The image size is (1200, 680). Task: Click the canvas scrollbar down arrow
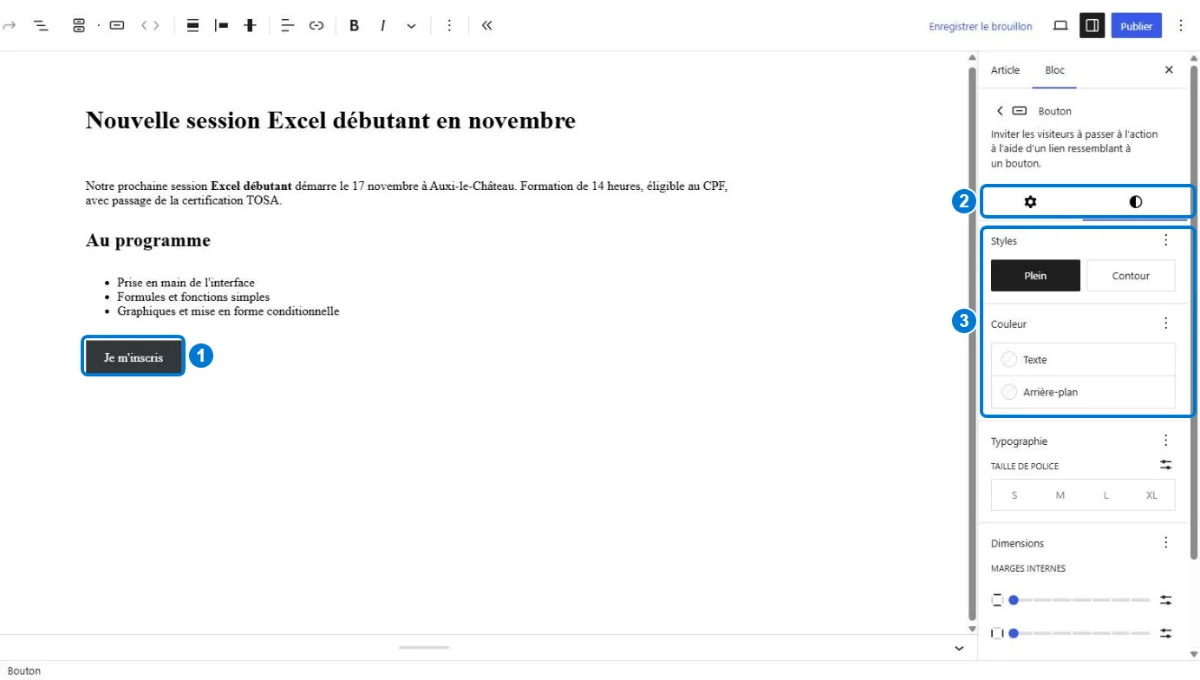971,630
